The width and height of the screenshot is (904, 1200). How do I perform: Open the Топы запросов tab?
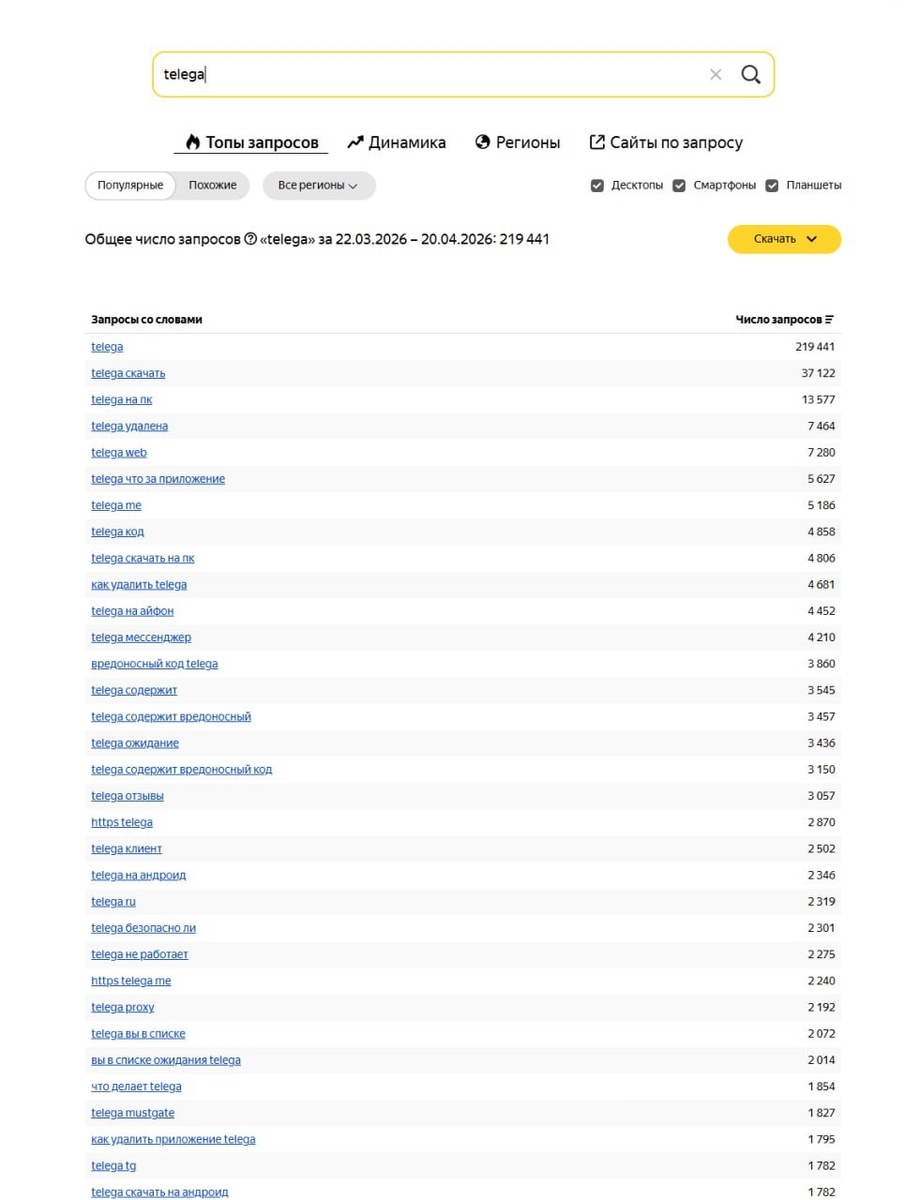pyautogui.click(x=251, y=142)
